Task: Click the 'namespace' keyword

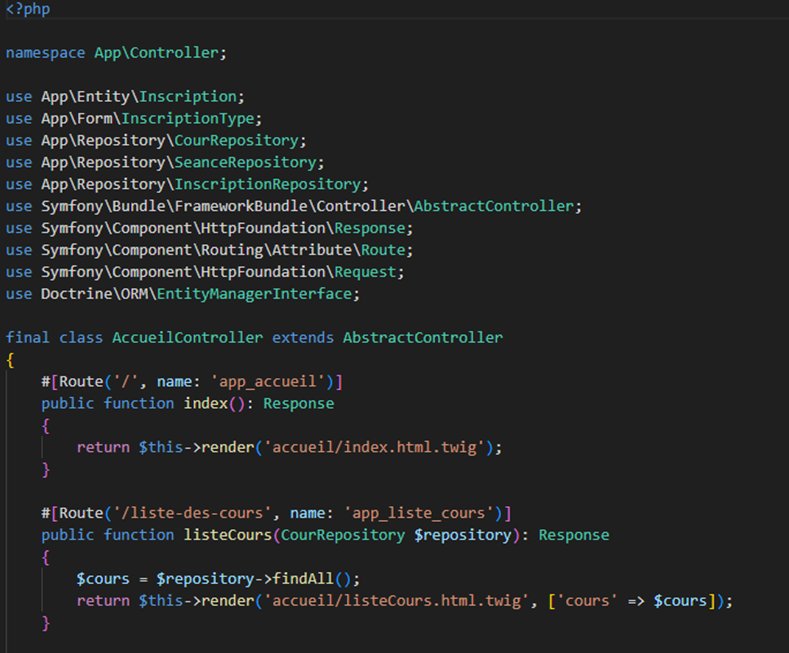Action: 45,53
